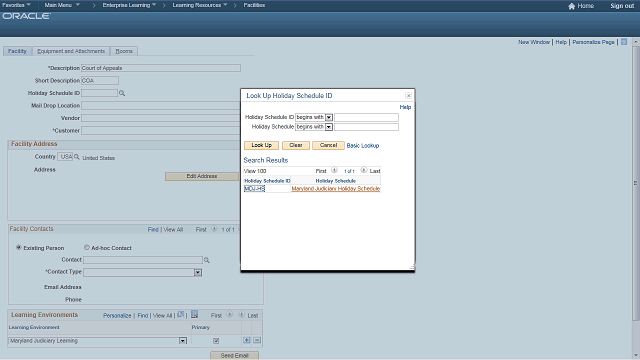Open the New Window link
This screenshot has width=640, height=360.
coord(534,42)
